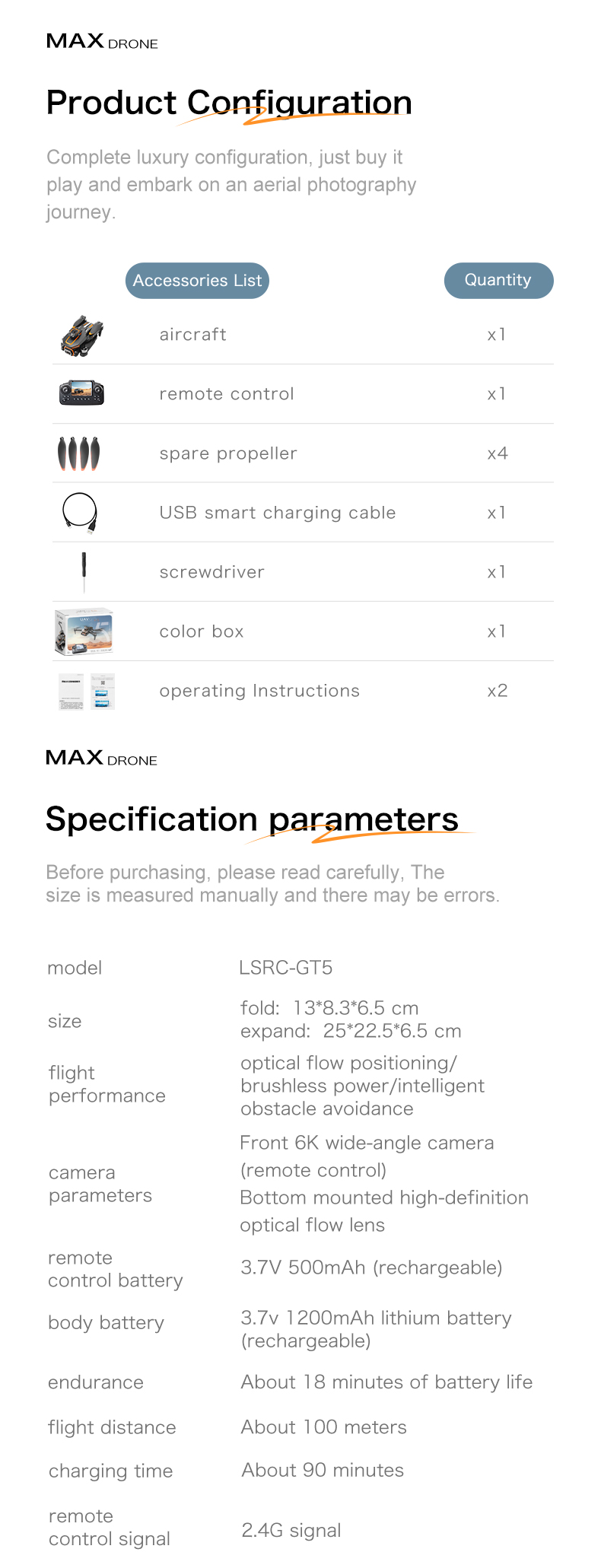The width and height of the screenshot is (601, 1568).
Task: Click the top MAX DRONE logo
Action: pyautogui.click(x=102, y=42)
